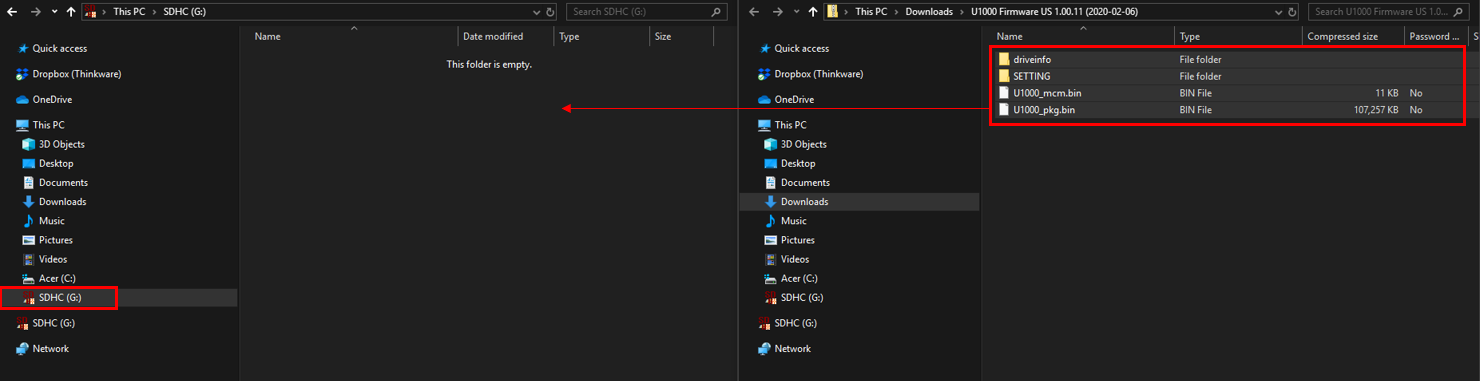Image resolution: width=1480 pixels, height=381 pixels.
Task: Click Dropbox (Thinkware) icon in SDHC (G:) window sidebar
Action: pyautogui.click(x=22, y=74)
